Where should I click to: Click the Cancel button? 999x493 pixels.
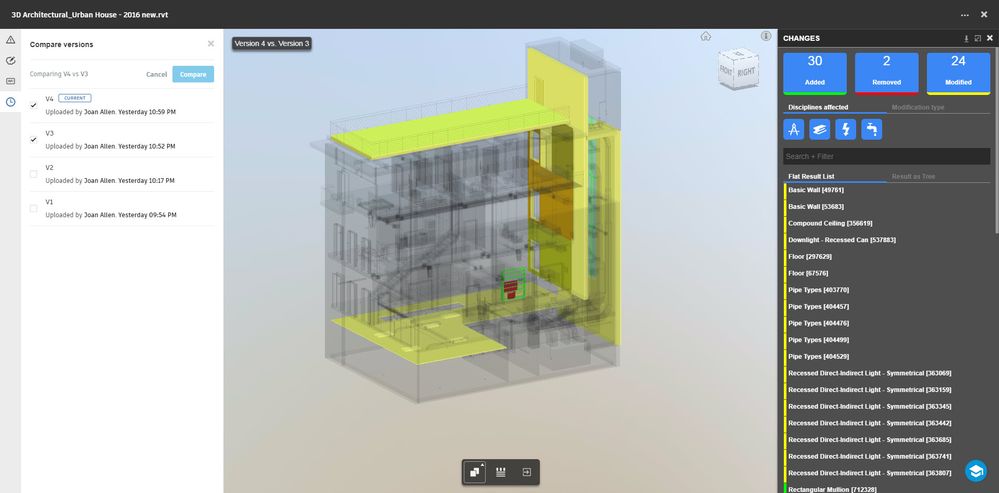tap(156, 75)
